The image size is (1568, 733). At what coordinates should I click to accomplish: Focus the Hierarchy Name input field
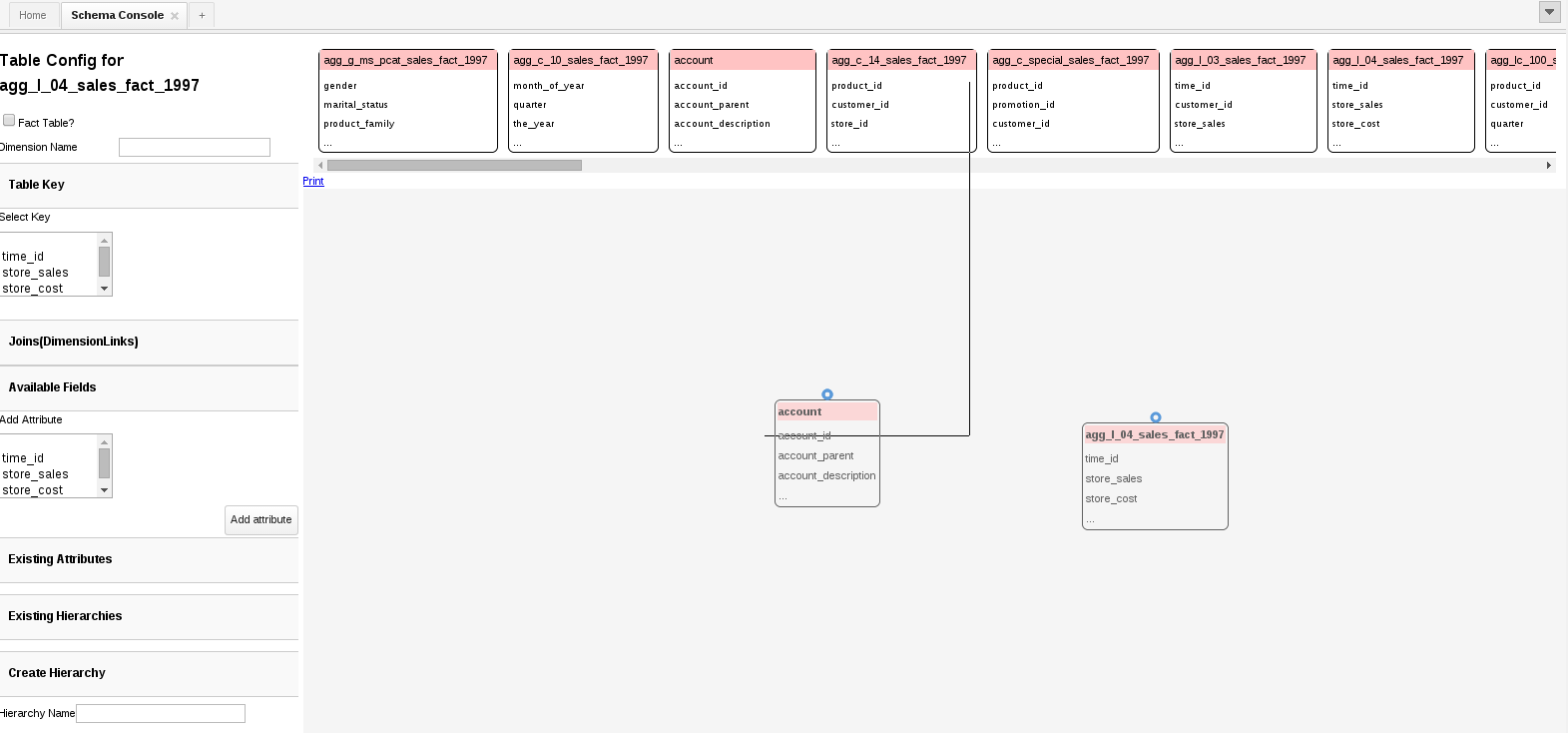tap(161, 713)
